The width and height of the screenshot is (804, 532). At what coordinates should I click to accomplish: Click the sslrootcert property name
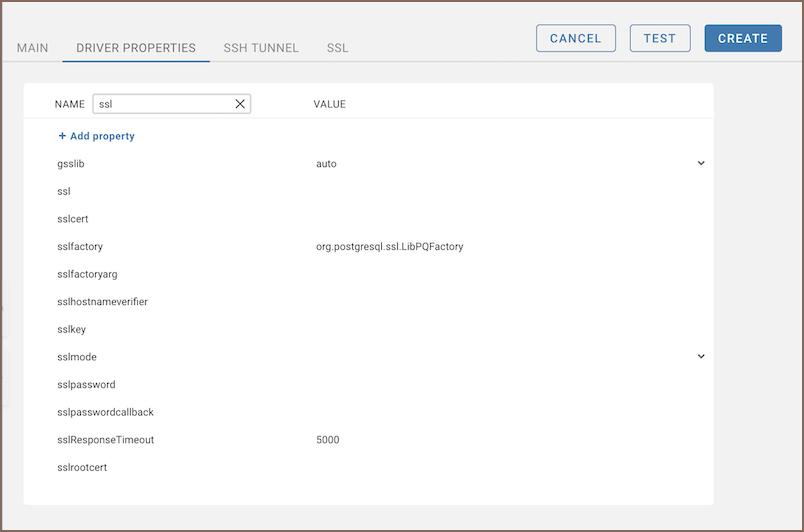pos(82,467)
